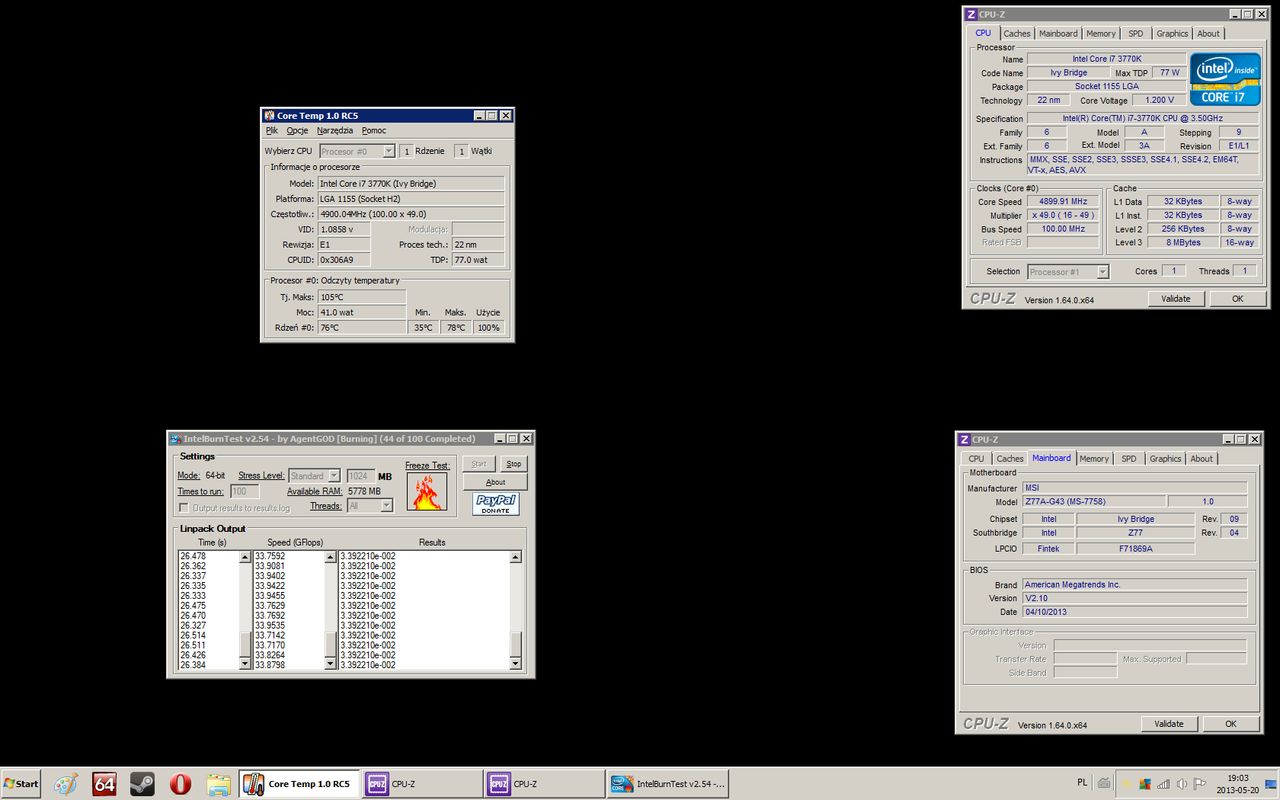Click Validate in upper CPU-Z window
Image resolution: width=1280 pixels, height=800 pixels.
pos(1175,299)
